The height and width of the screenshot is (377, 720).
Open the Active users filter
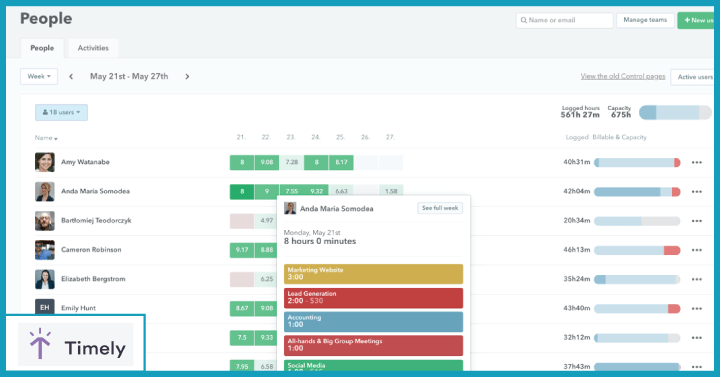693,77
